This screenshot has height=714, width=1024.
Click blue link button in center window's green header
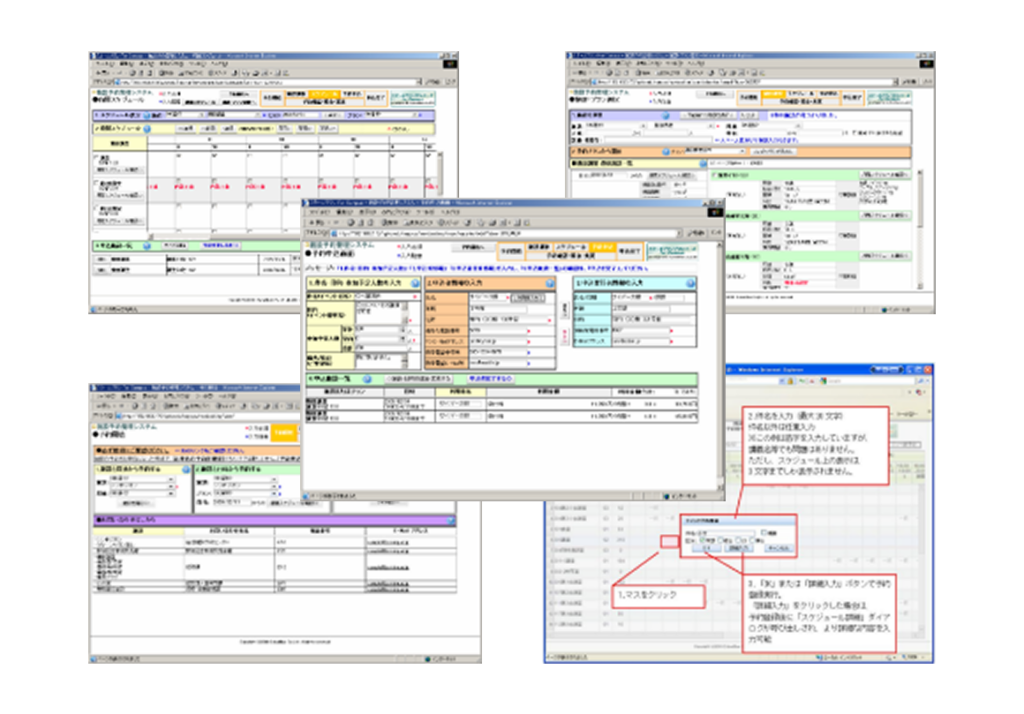(x=490, y=379)
